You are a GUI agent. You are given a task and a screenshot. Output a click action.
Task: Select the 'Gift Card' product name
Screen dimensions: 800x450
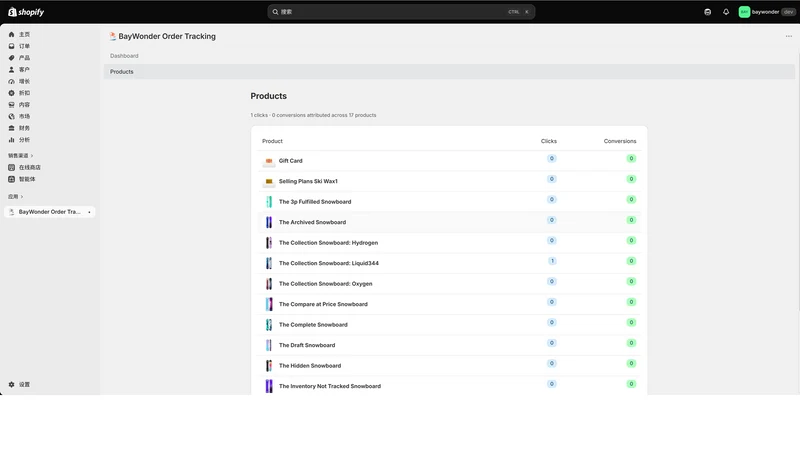(x=291, y=161)
